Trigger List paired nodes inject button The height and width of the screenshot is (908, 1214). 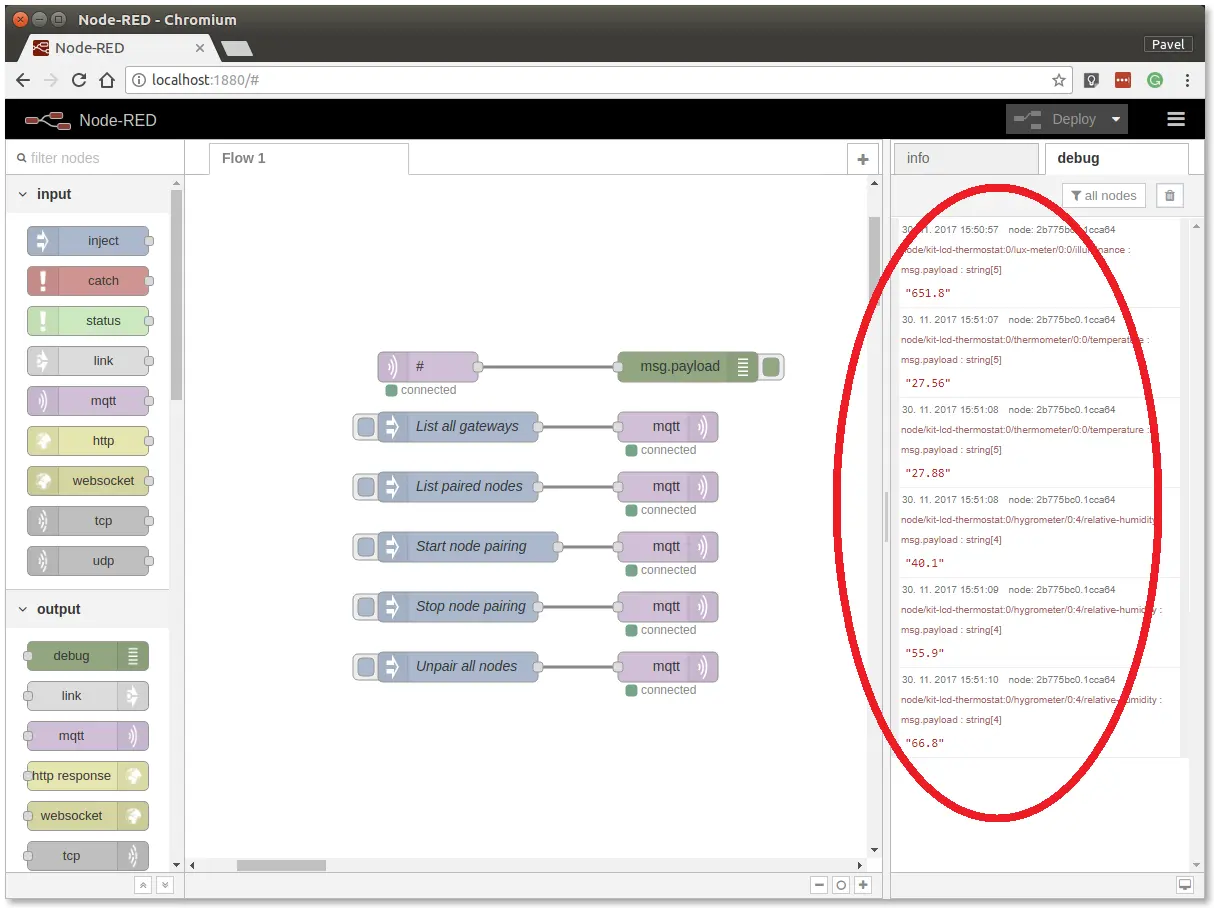click(365, 487)
